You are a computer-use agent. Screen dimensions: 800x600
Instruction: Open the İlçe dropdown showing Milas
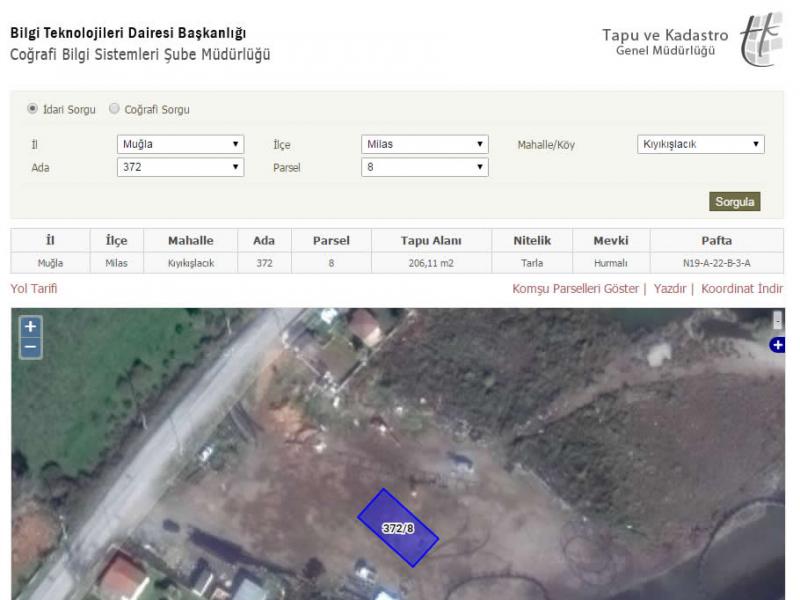[x=424, y=144]
